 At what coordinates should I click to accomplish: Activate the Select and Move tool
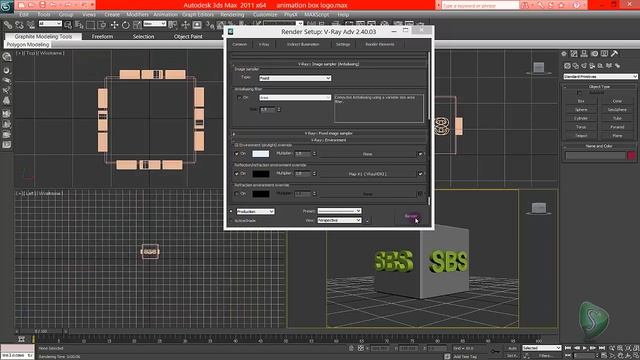tap(114, 25)
